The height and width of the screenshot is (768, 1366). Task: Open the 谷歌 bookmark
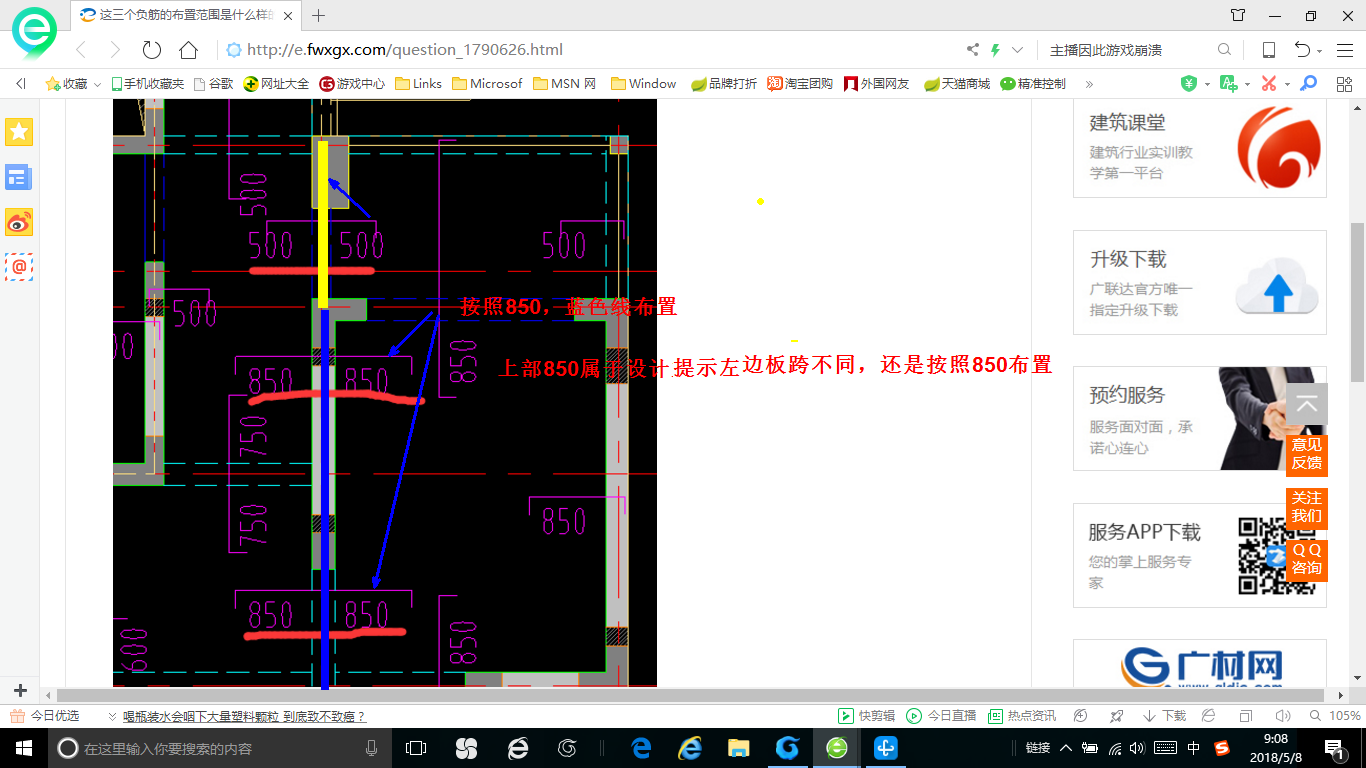(214, 84)
